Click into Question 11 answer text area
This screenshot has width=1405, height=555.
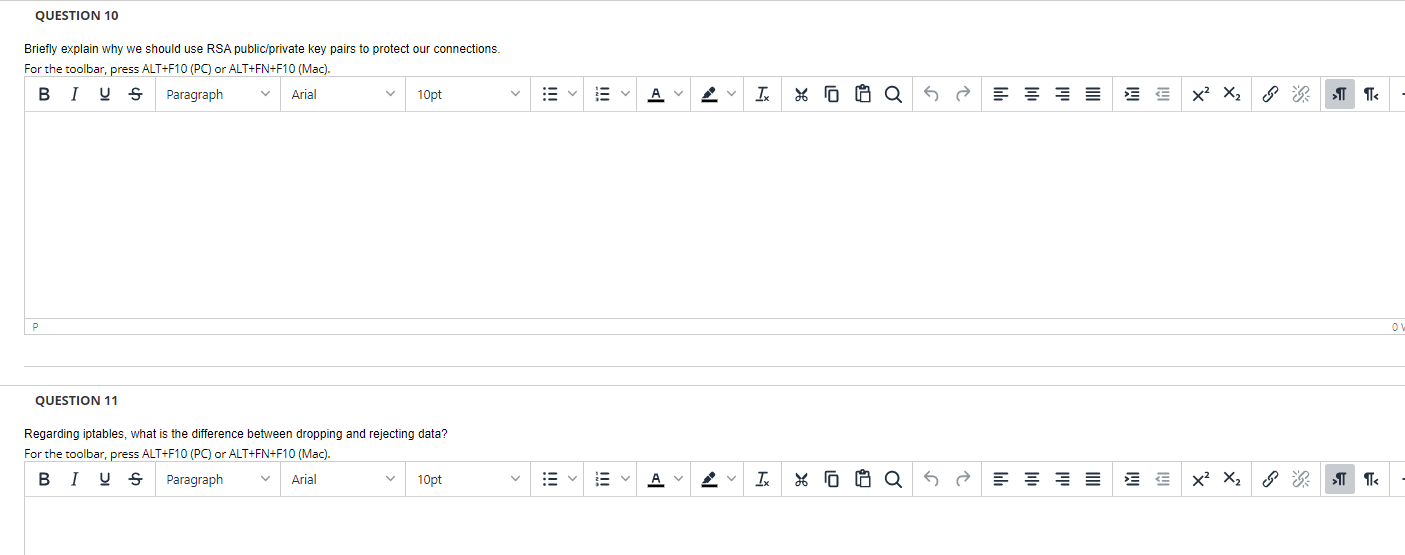tap(714, 526)
